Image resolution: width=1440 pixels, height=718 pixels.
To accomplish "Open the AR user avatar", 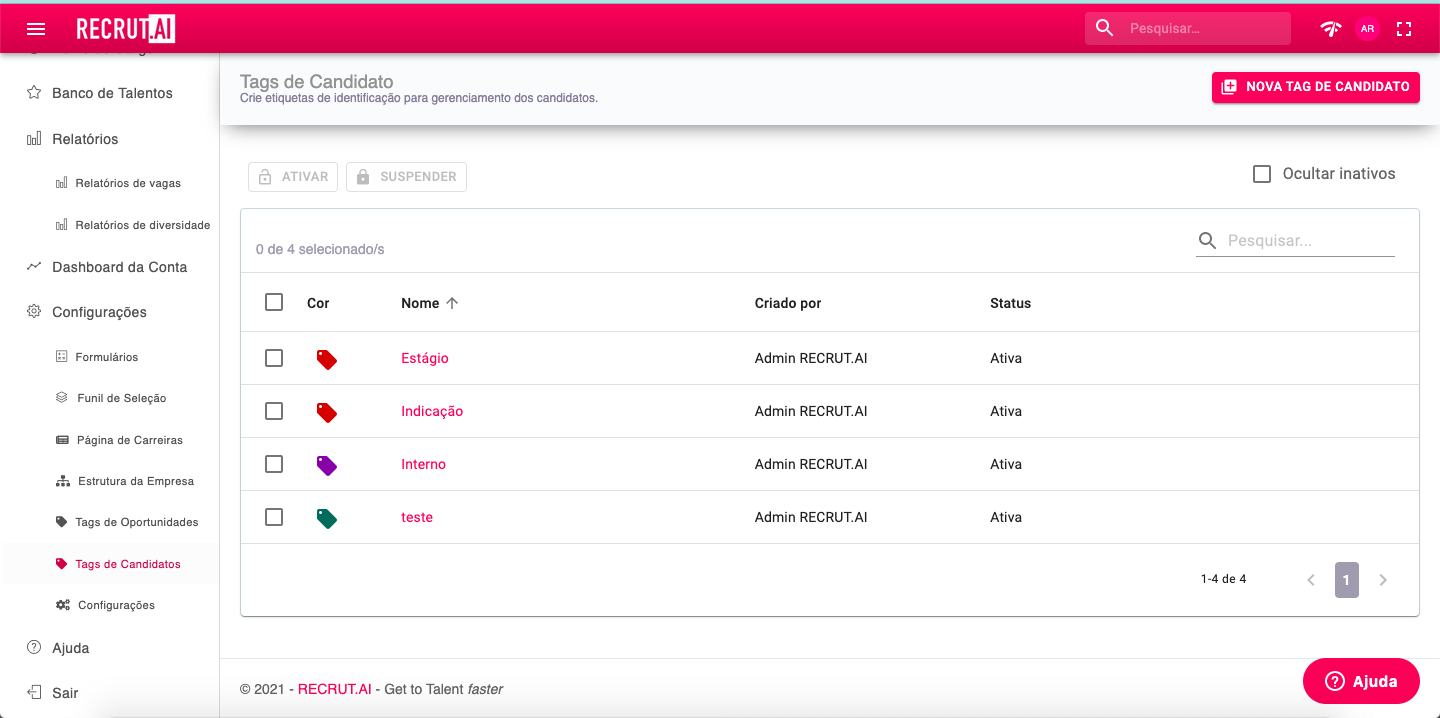I will click(1367, 29).
